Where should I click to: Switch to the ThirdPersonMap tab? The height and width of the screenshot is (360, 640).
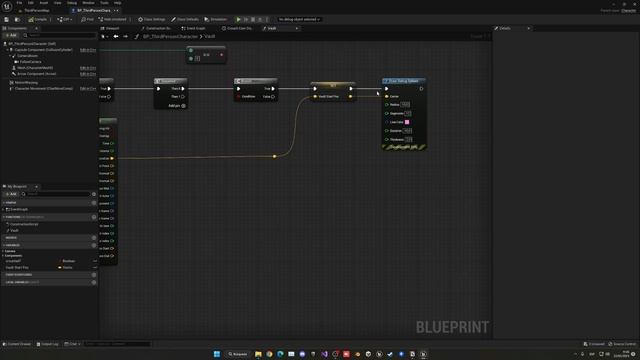(x=36, y=11)
